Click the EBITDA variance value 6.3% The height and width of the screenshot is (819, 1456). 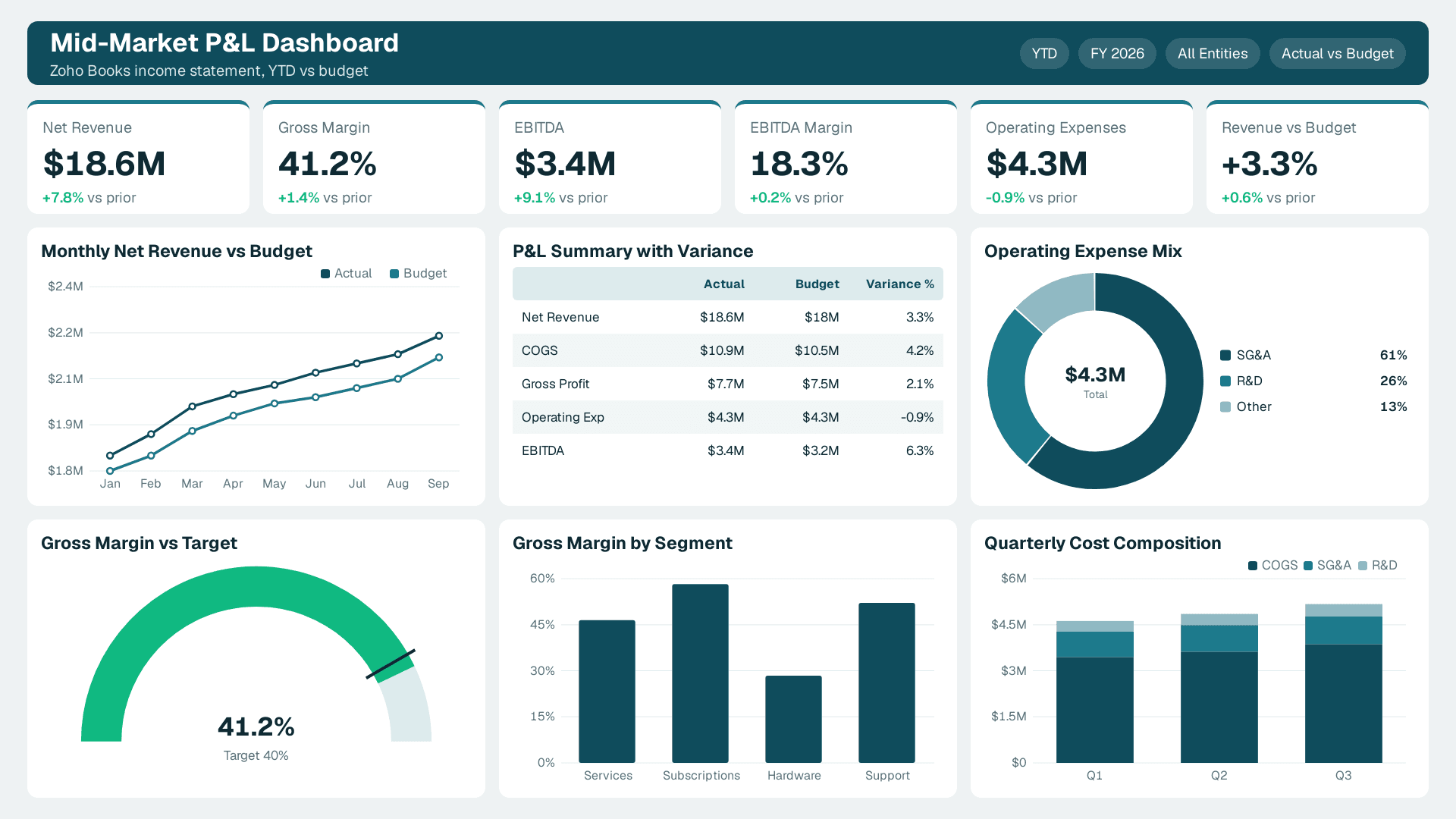[x=920, y=450]
